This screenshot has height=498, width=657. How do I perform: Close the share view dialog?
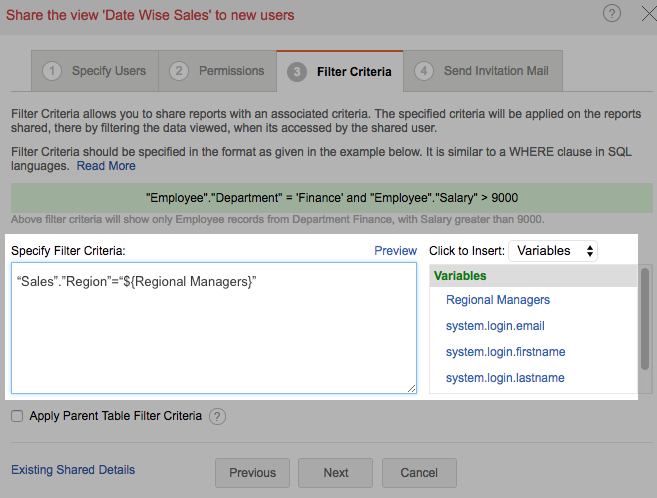[643, 13]
